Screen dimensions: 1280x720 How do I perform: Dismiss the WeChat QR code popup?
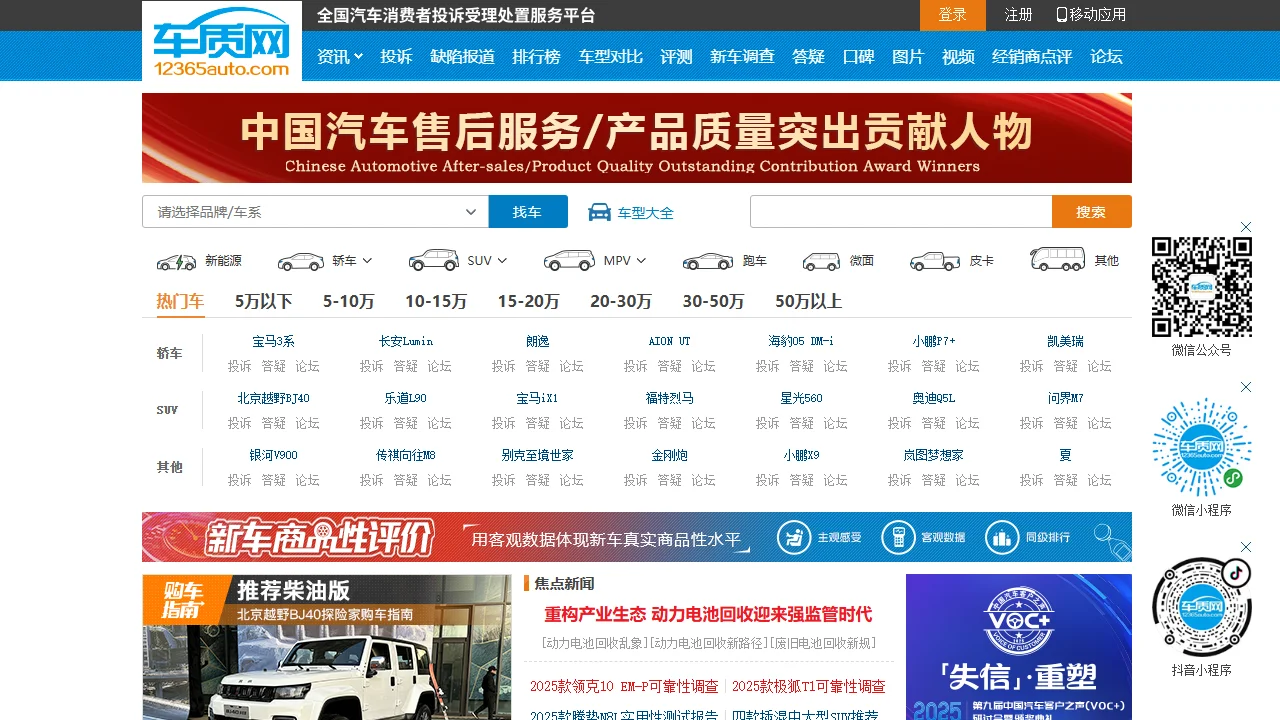1245,227
